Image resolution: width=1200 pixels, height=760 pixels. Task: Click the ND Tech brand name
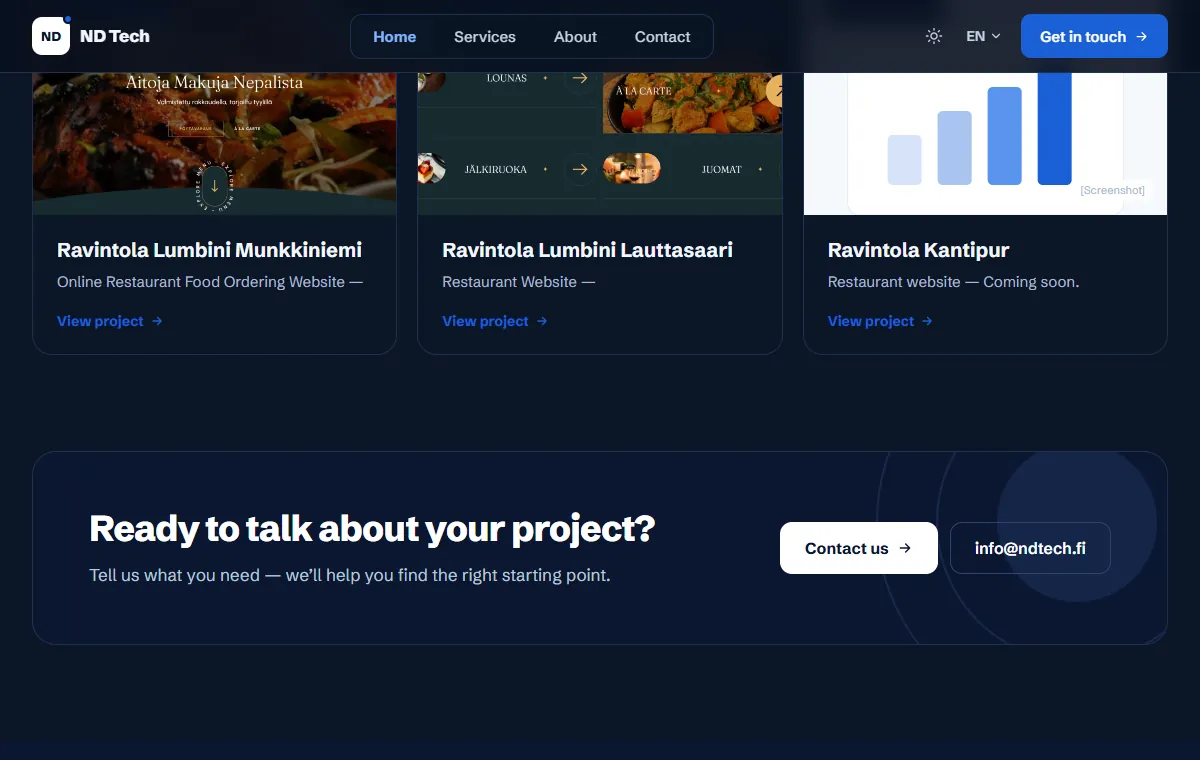(115, 36)
